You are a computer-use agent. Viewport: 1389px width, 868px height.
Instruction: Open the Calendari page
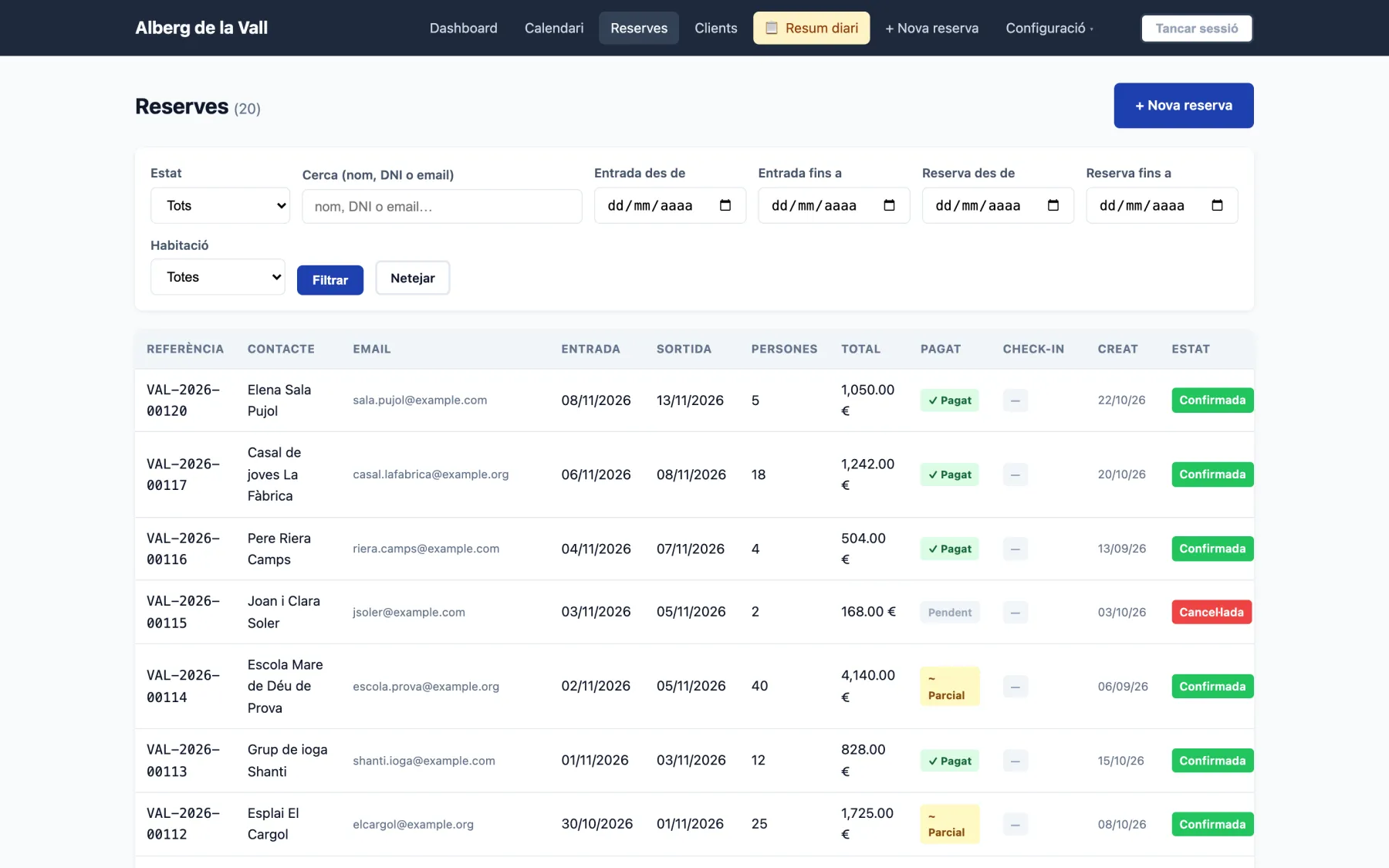point(554,28)
